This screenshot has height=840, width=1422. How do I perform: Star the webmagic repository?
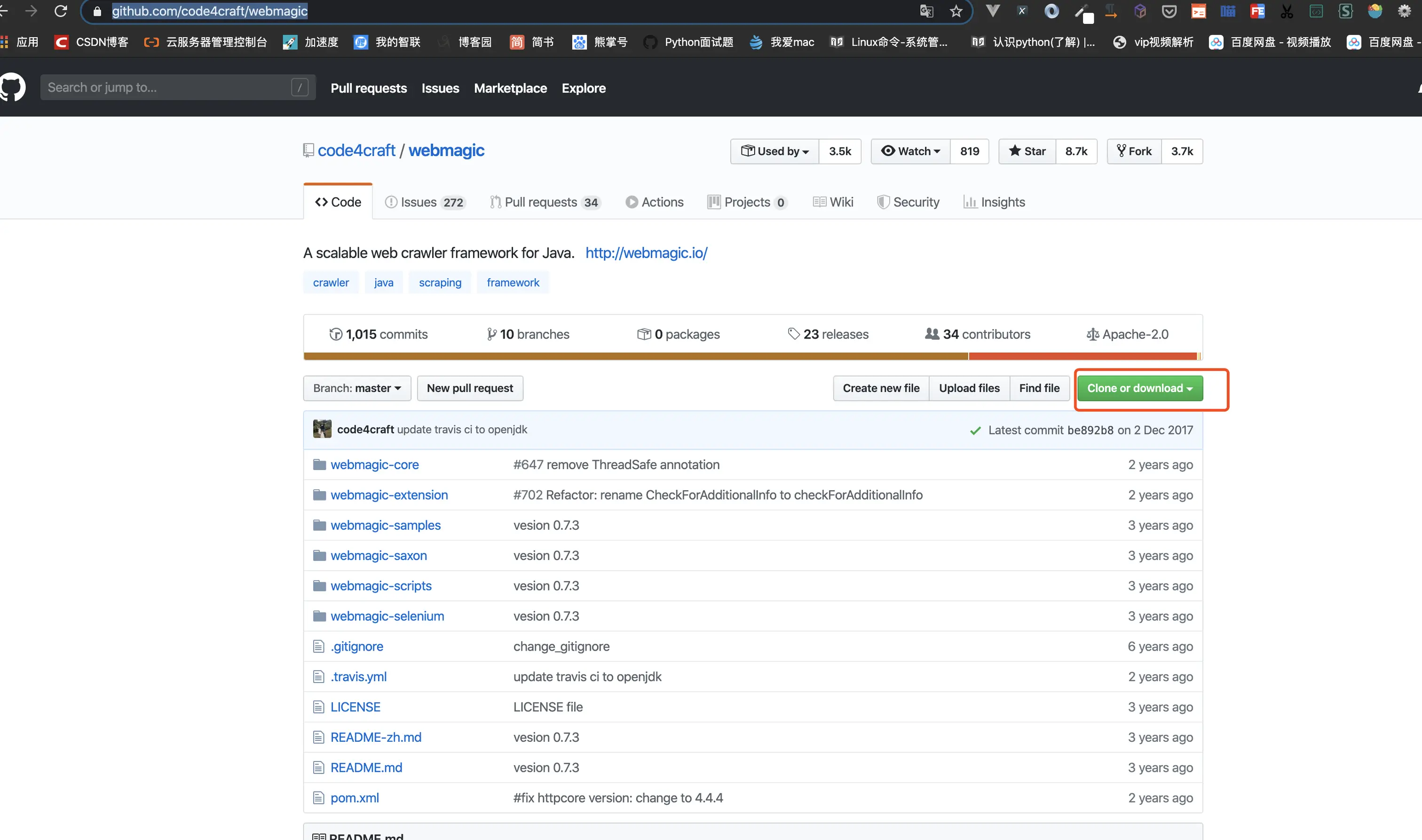click(x=1027, y=151)
